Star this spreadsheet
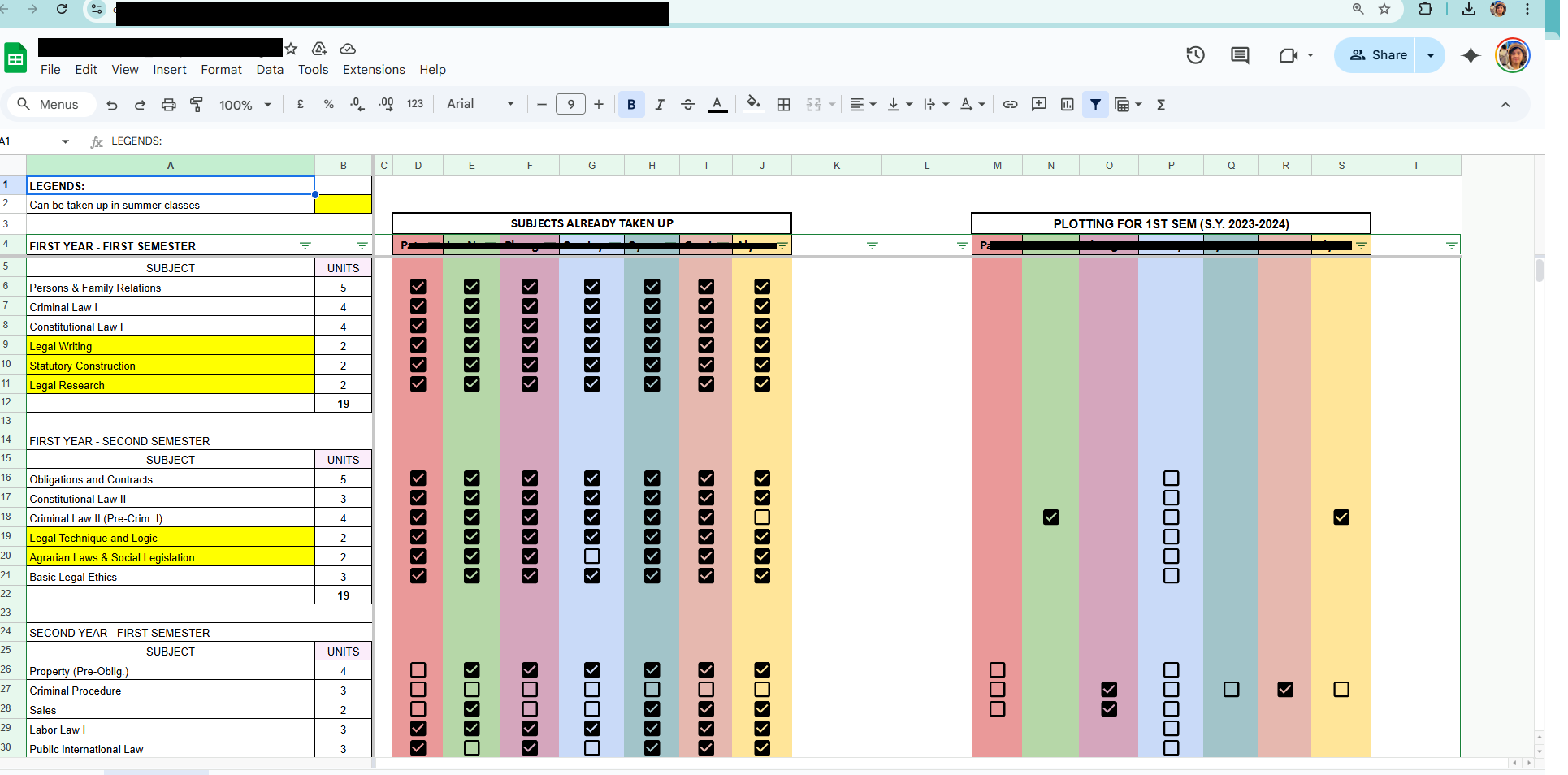Image resolution: width=1568 pixels, height=775 pixels. (291, 49)
